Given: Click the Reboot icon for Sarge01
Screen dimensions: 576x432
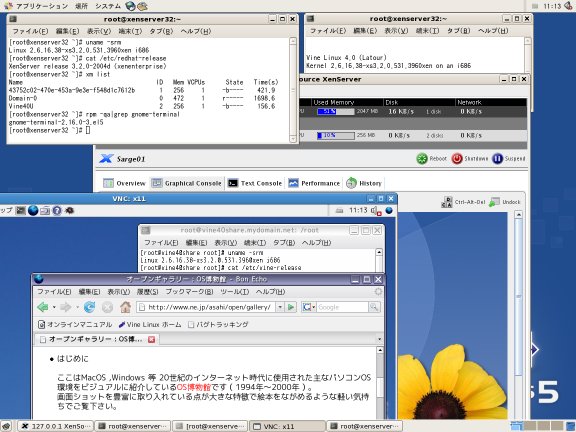Looking at the screenshot, I should 422,159.
